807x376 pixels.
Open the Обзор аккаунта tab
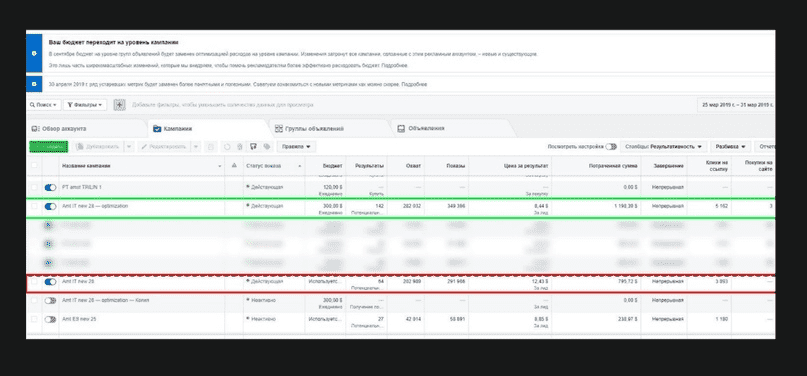point(59,129)
